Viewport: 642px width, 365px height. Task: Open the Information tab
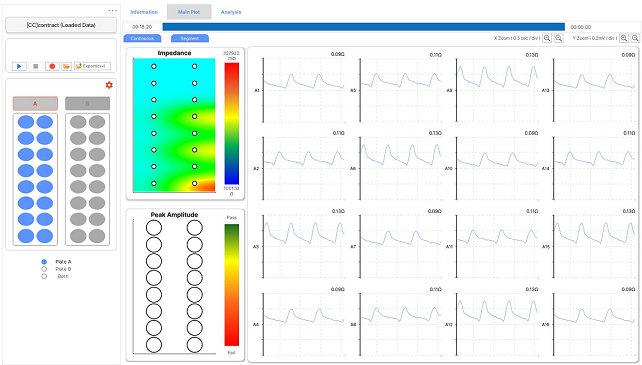144,12
